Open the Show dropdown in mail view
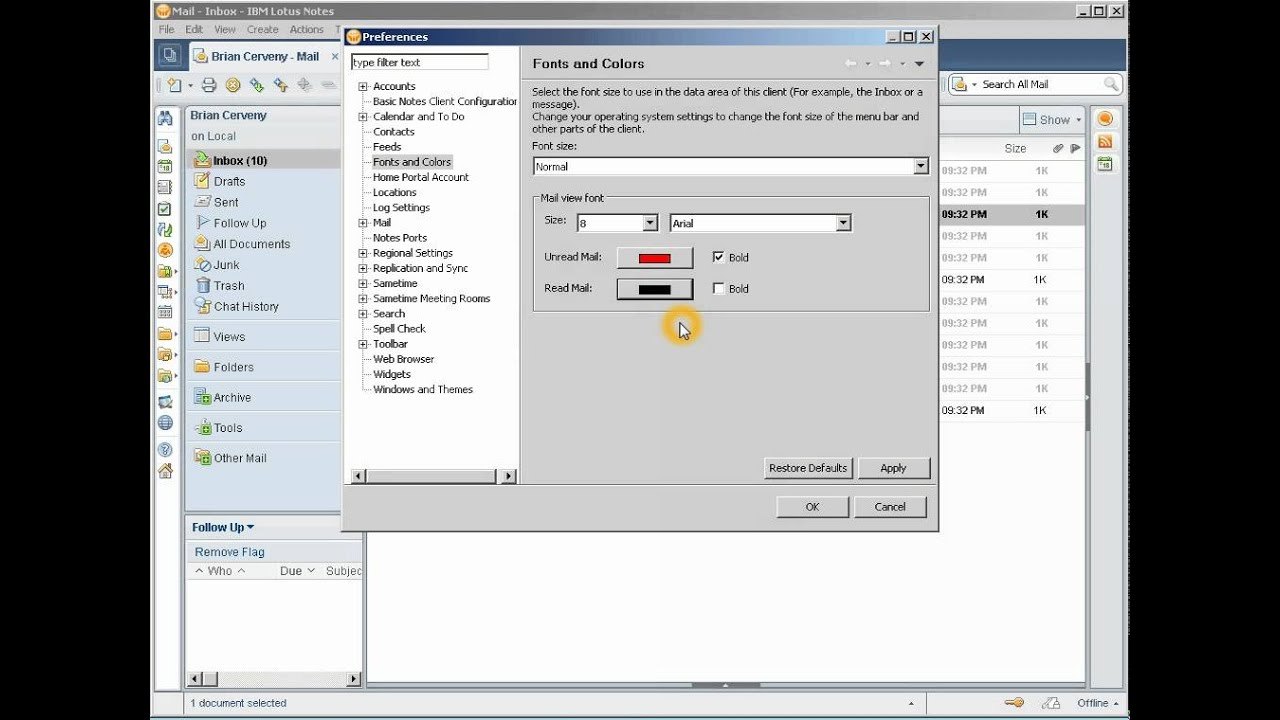Image resolution: width=1280 pixels, height=720 pixels. click(x=1052, y=119)
